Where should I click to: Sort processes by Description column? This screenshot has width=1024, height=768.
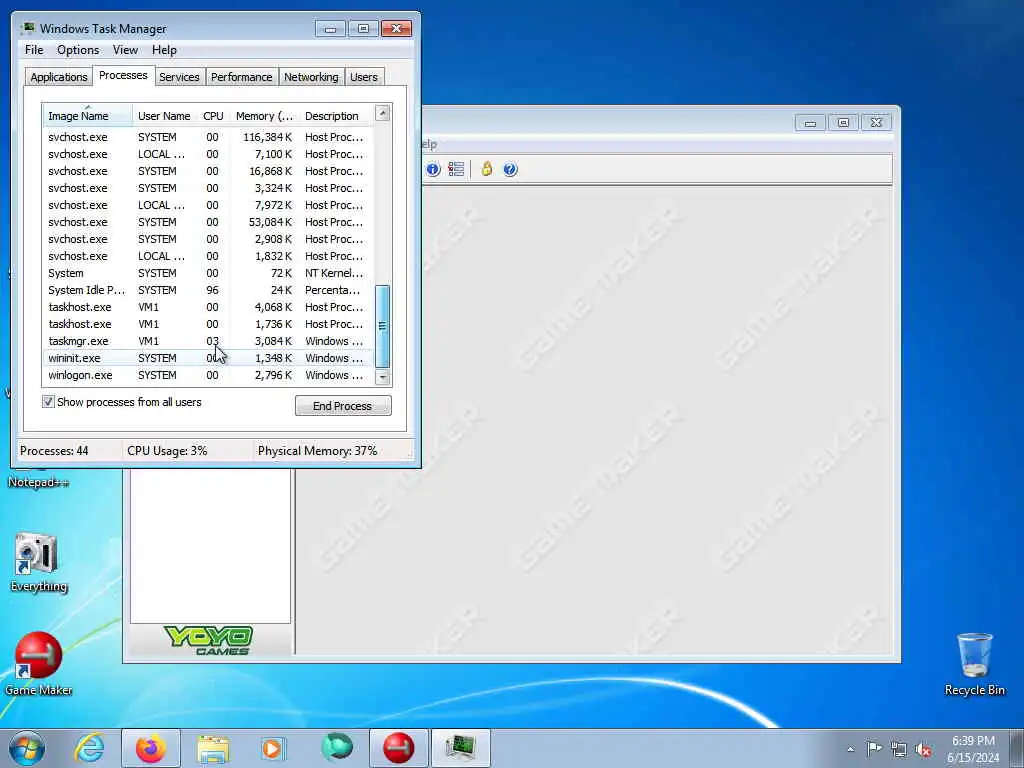click(336, 116)
